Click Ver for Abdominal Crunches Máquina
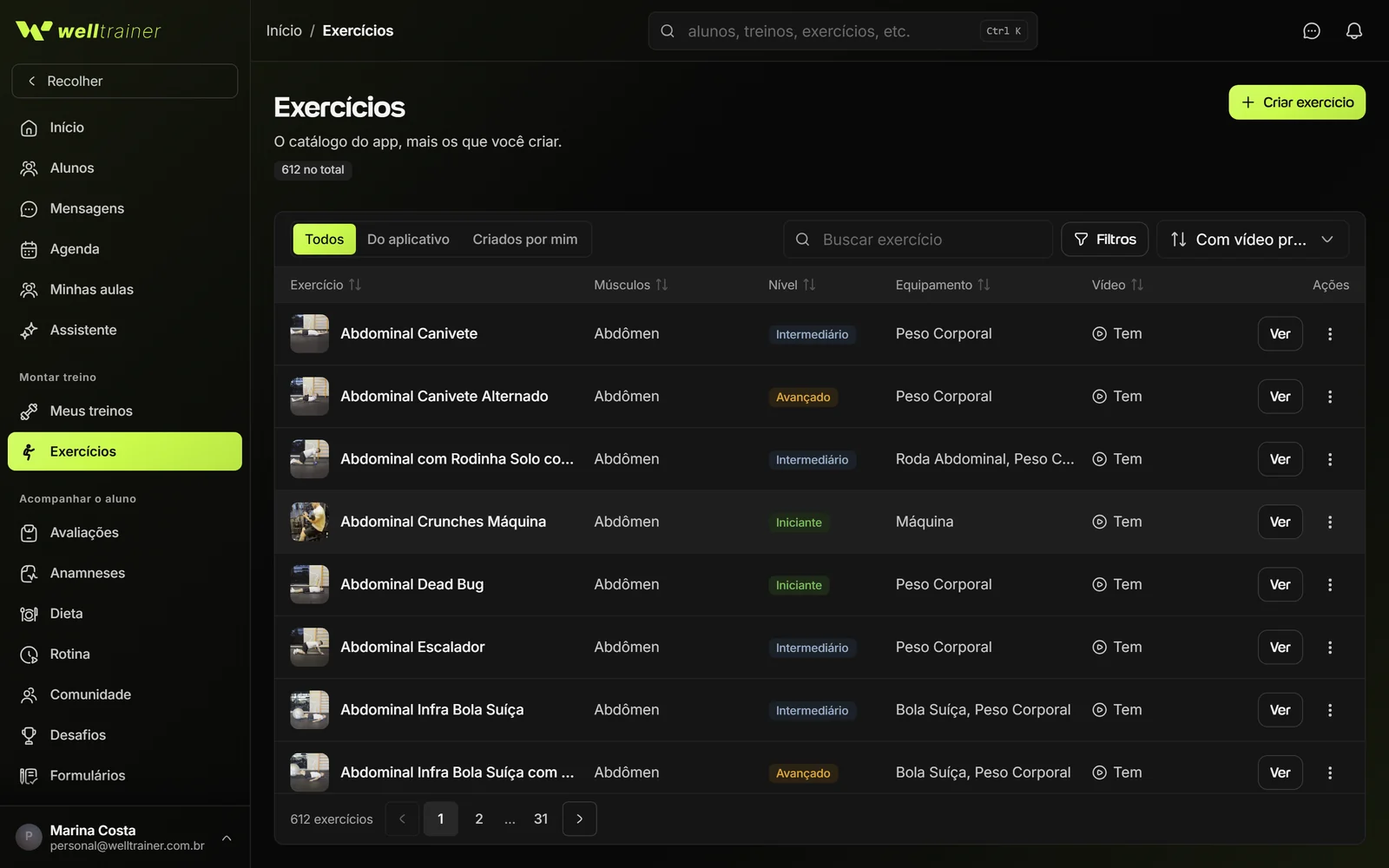 (x=1280, y=522)
